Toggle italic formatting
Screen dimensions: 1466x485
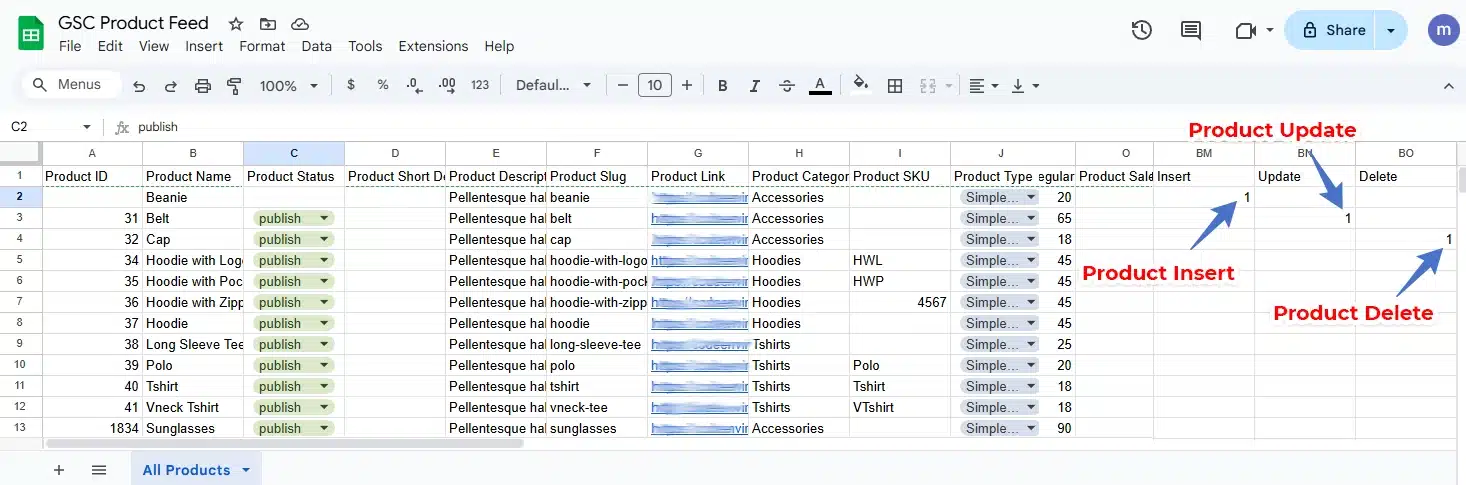coord(755,86)
